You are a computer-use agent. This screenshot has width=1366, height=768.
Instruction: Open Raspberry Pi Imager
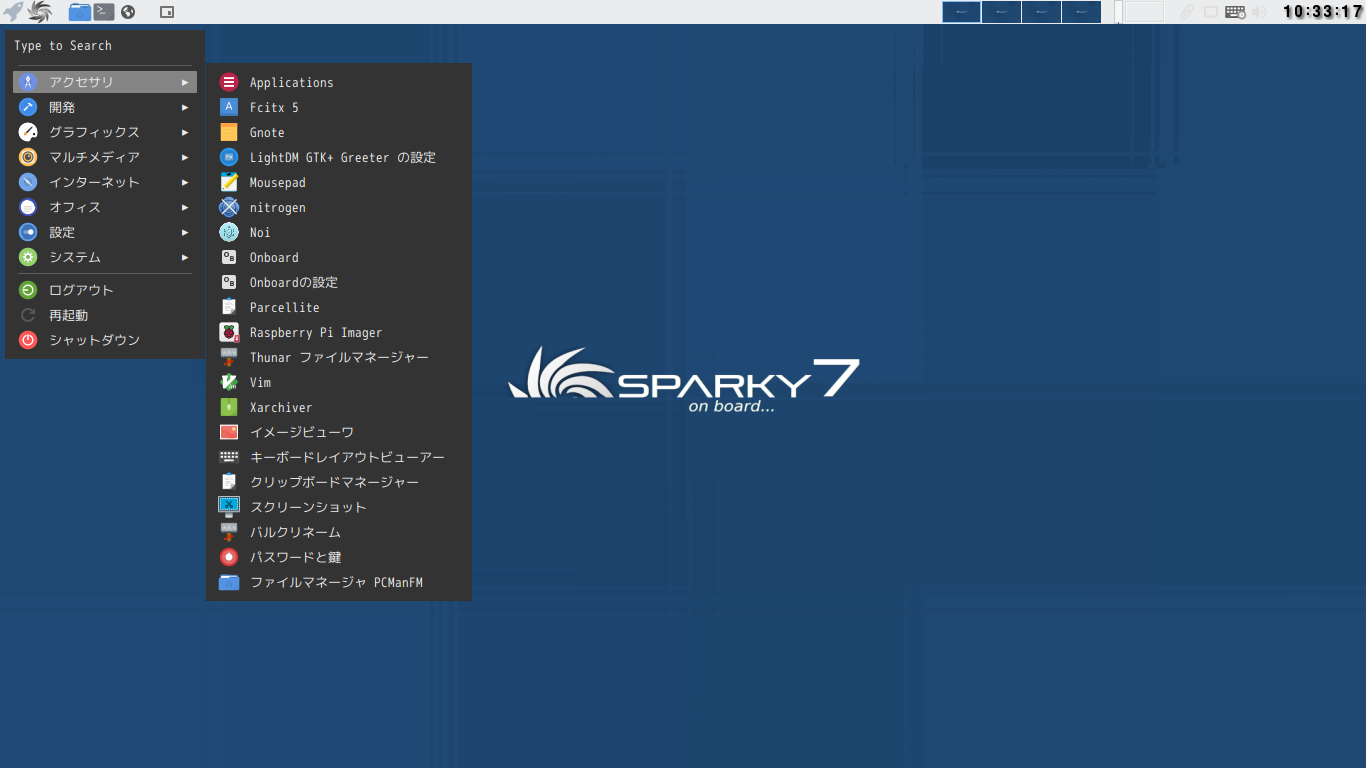click(x=338, y=332)
